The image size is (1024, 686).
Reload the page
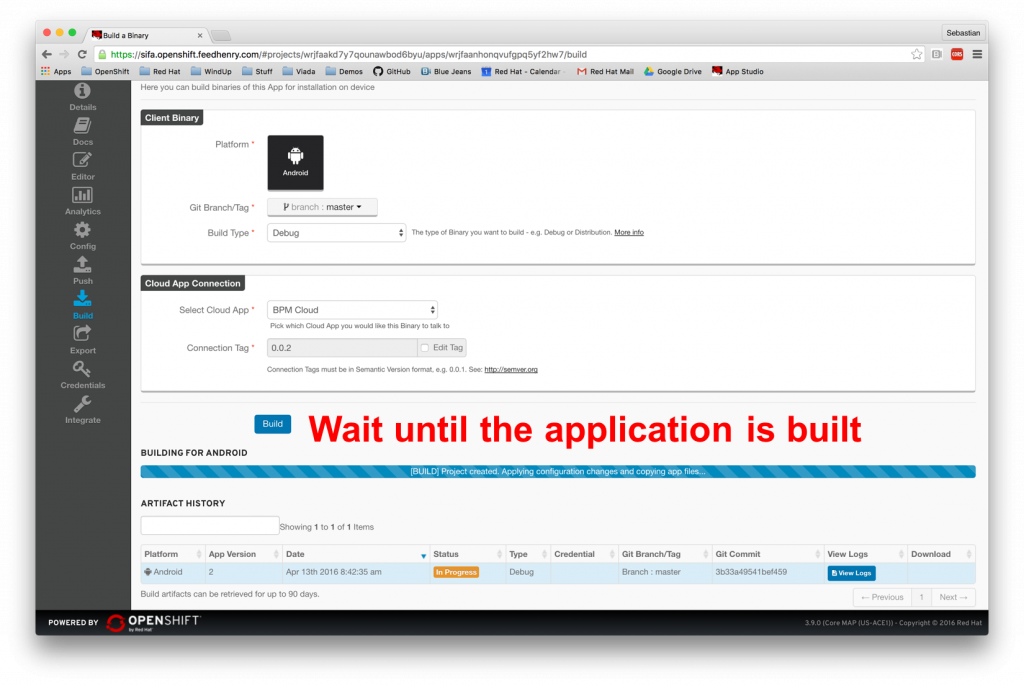click(x=82, y=54)
